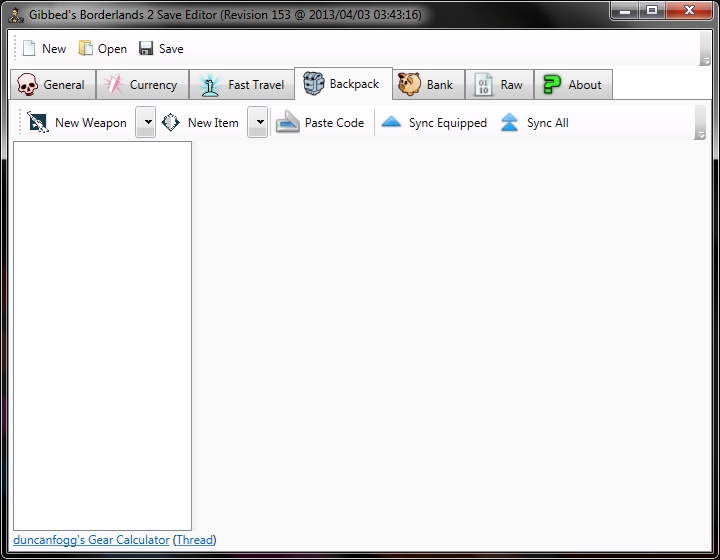720x560 pixels.
Task: Open the About tab
Action: pos(573,84)
